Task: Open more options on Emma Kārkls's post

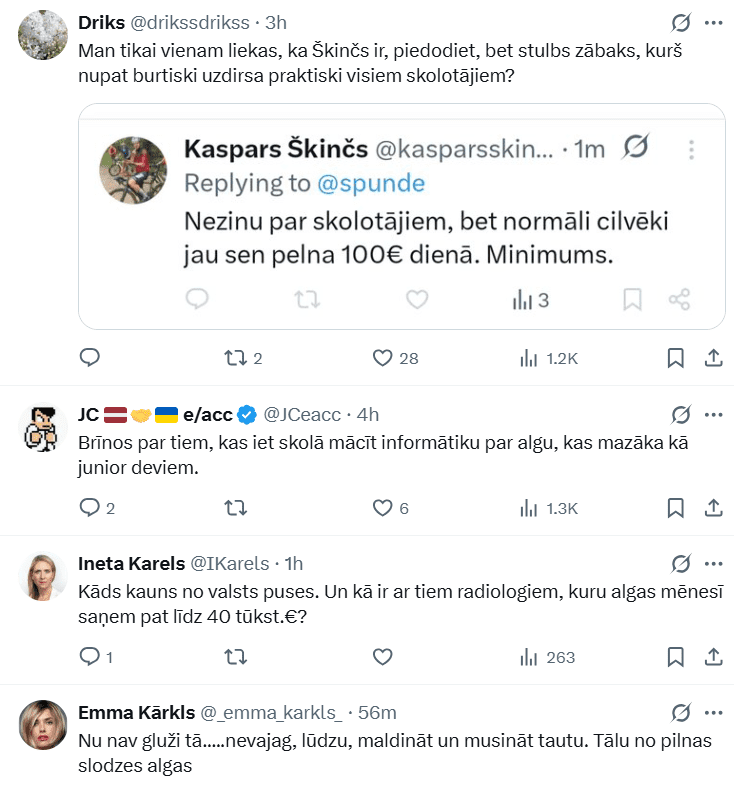Action: point(713,712)
